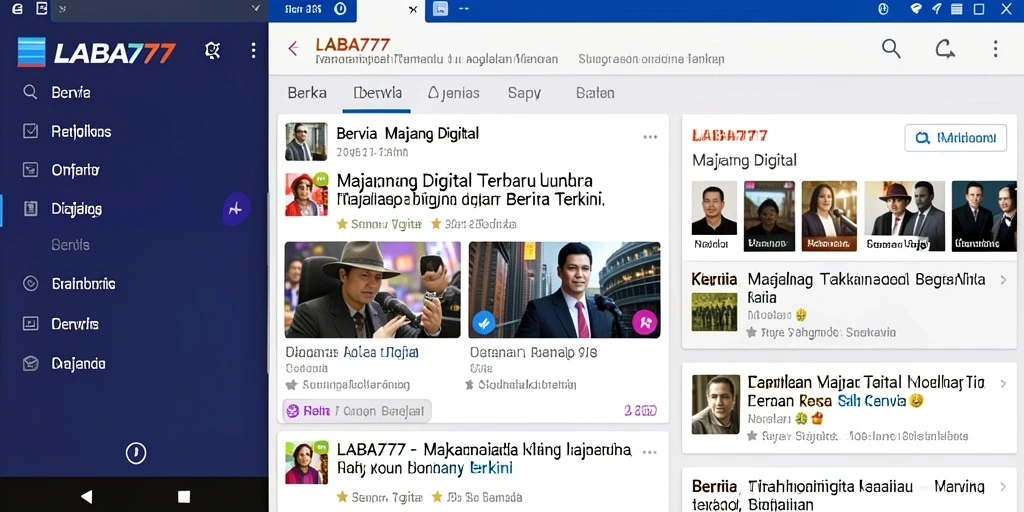Click the green thumbnail under Kertiia
This screenshot has width=1024, height=512.
coord(714,311)
